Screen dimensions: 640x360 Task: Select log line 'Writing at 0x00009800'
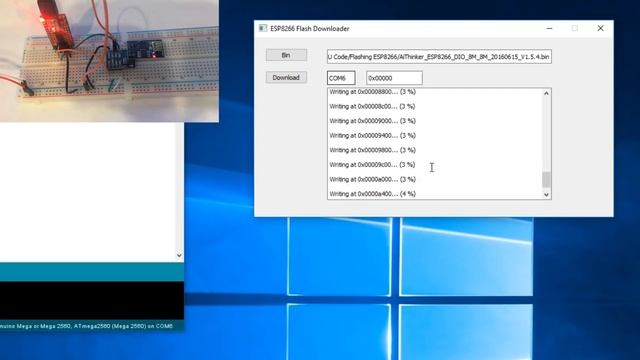(x=372, y=150)
